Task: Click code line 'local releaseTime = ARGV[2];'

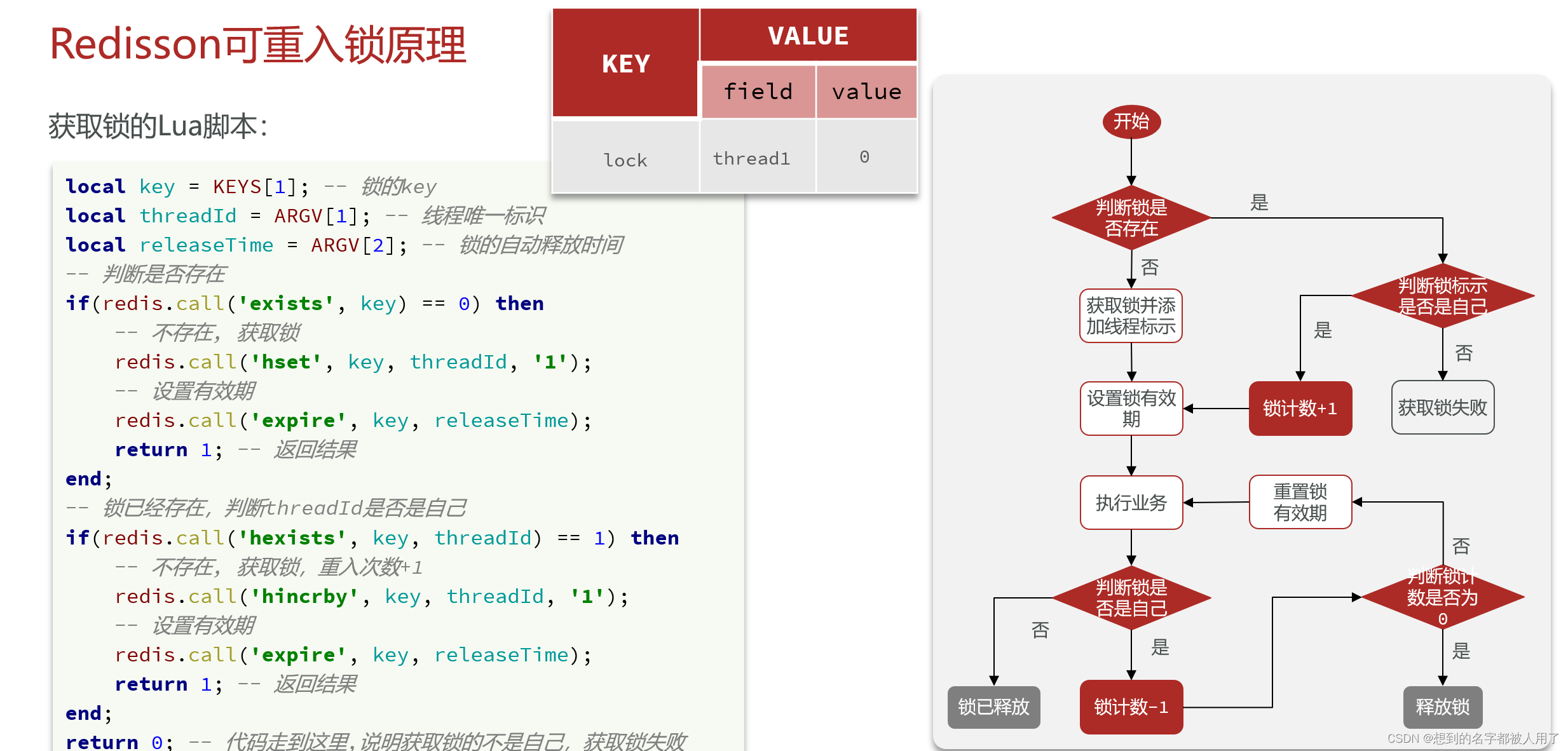Action: point(236,245)
